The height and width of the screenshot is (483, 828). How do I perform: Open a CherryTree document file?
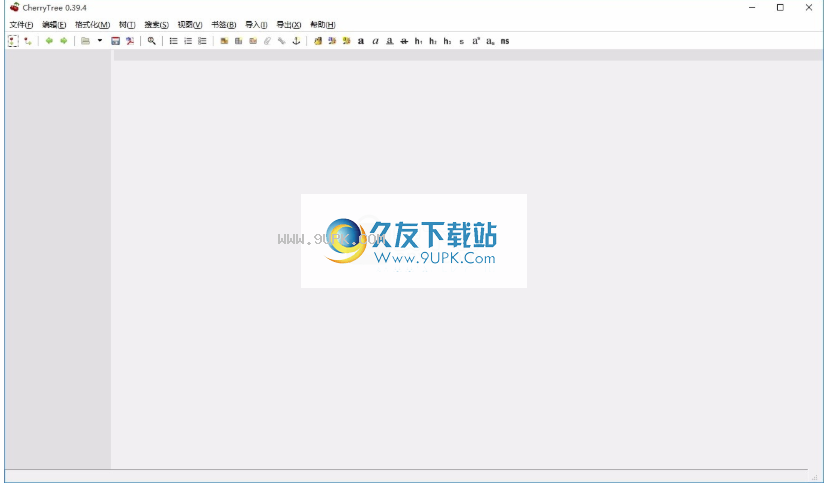tap(86, 41)
